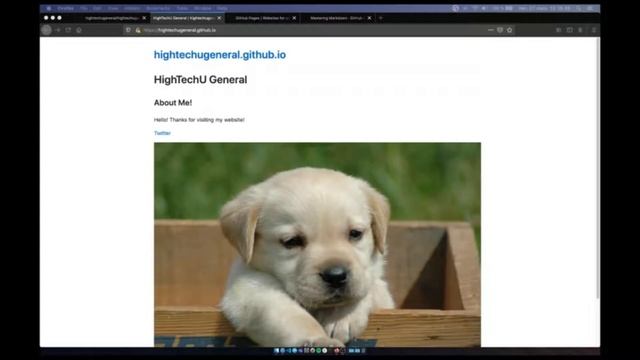
Task: Click the 'About Me!' heading
Action: pos(173,103)
